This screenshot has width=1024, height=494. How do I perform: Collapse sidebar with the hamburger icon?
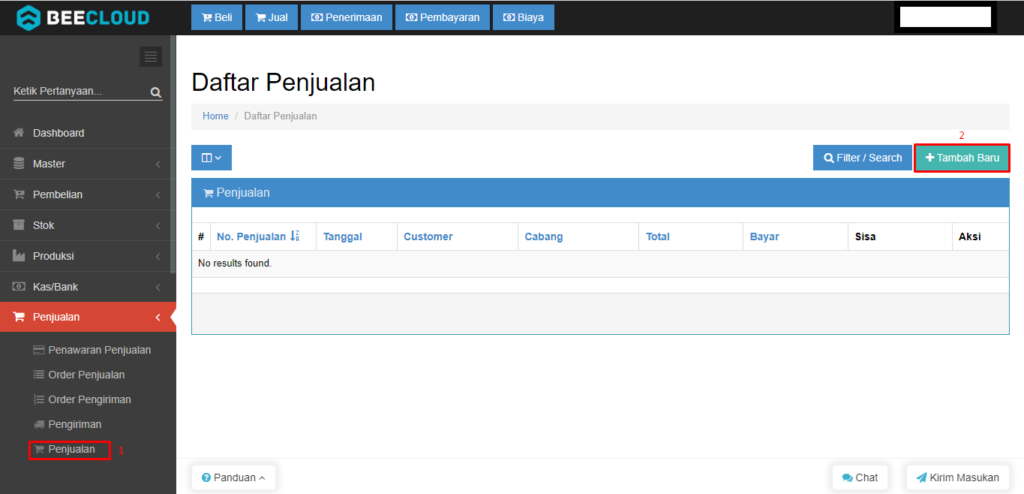pyautogui.click(x=151, y=57)
